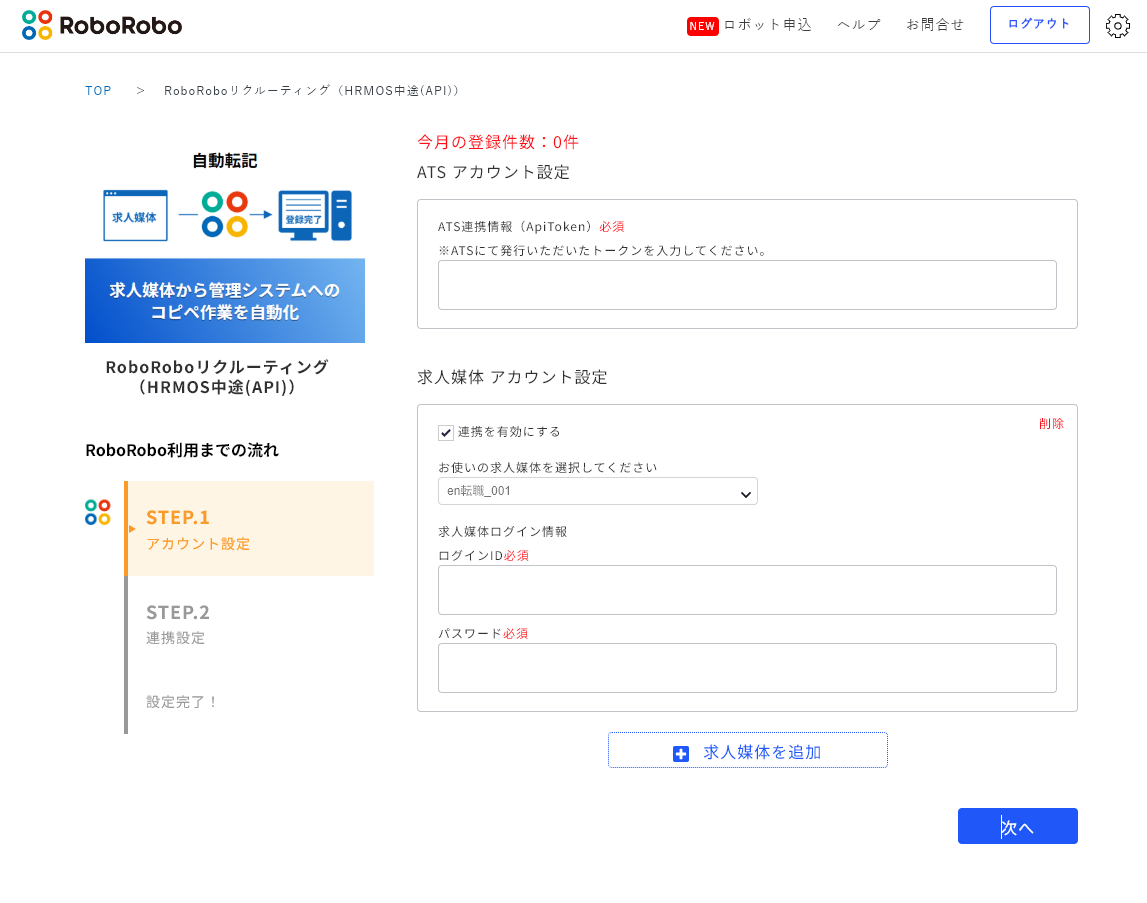Viewport: 1147px width, 903px height.
Task: Click the sidebar title RoboRoboリクルーティング (HRMOS中途(API))
Action: click(217, 377)
